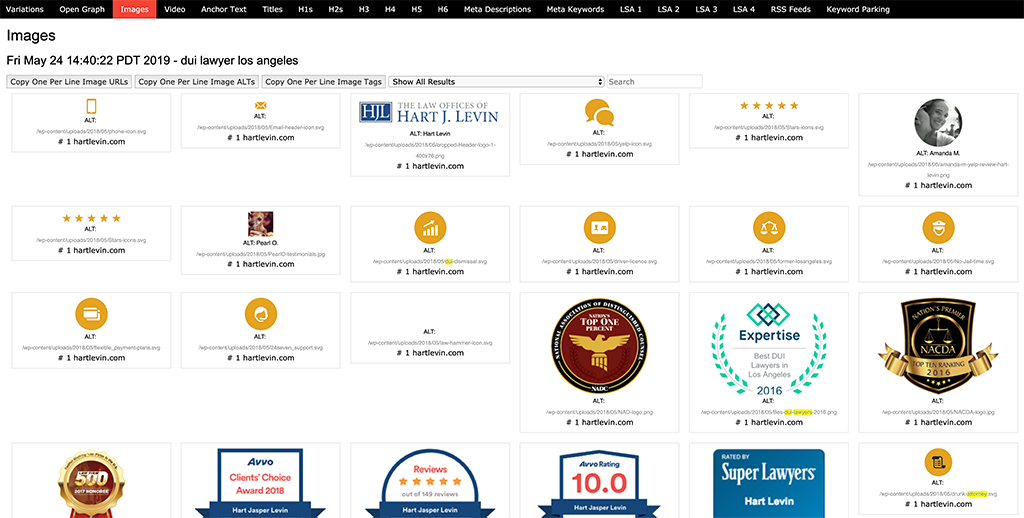
Task: Click the phone-icon.svg file path
Action: (91, 131)
